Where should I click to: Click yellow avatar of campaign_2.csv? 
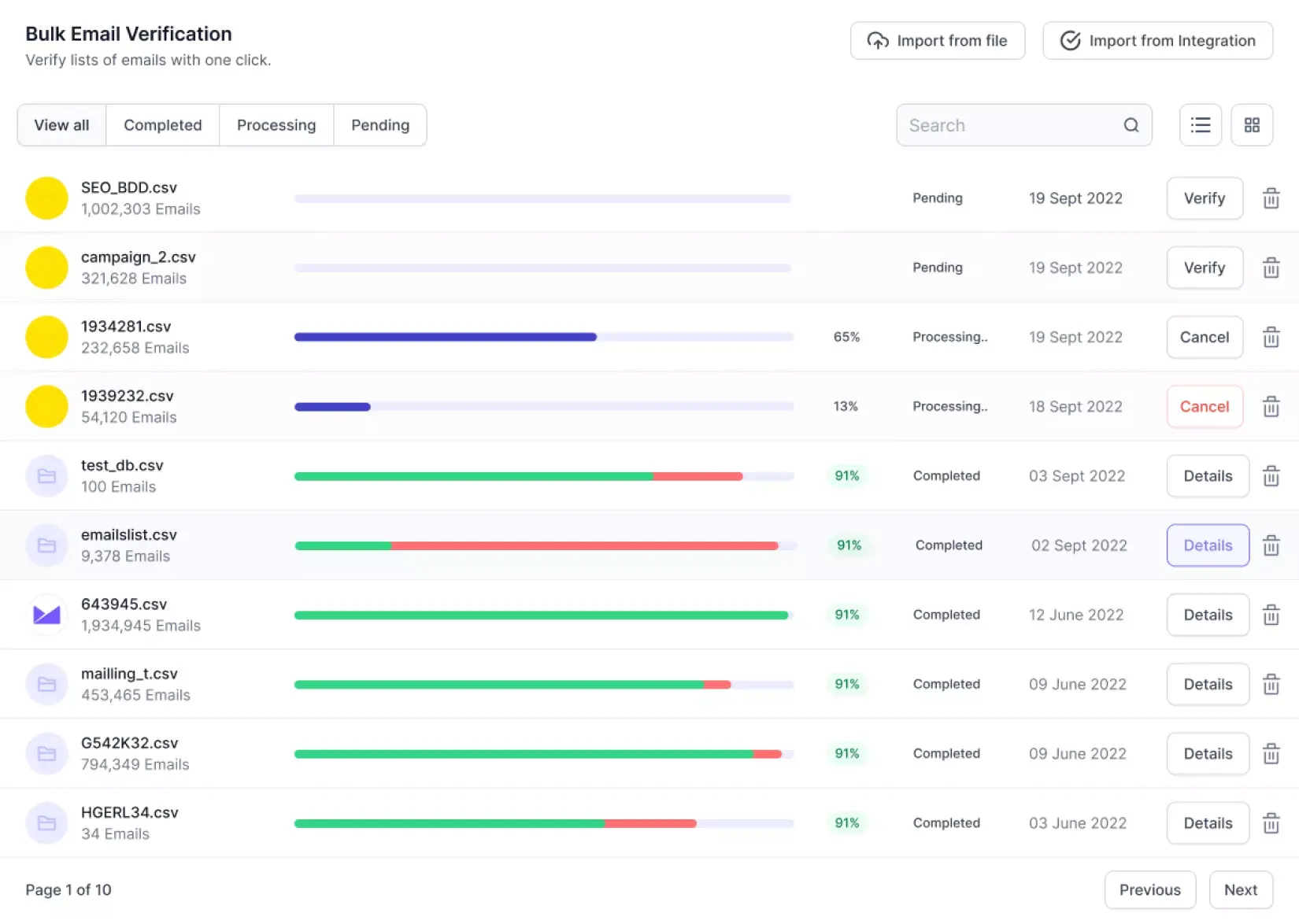[x=46, y=268]
